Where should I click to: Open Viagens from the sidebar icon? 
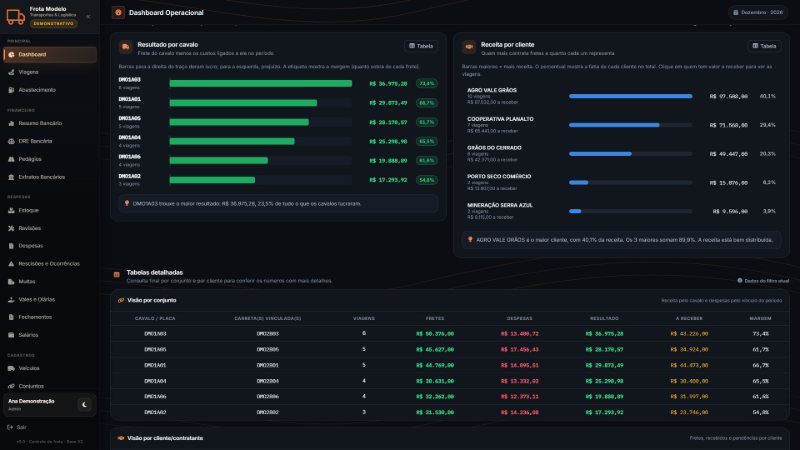[11, 72]
